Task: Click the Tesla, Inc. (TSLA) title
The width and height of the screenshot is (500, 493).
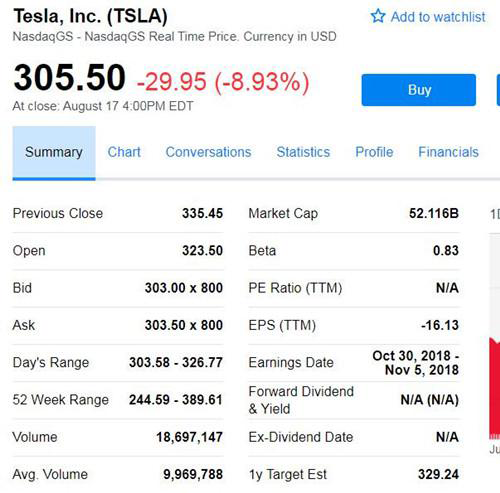Action: [90, 16]
